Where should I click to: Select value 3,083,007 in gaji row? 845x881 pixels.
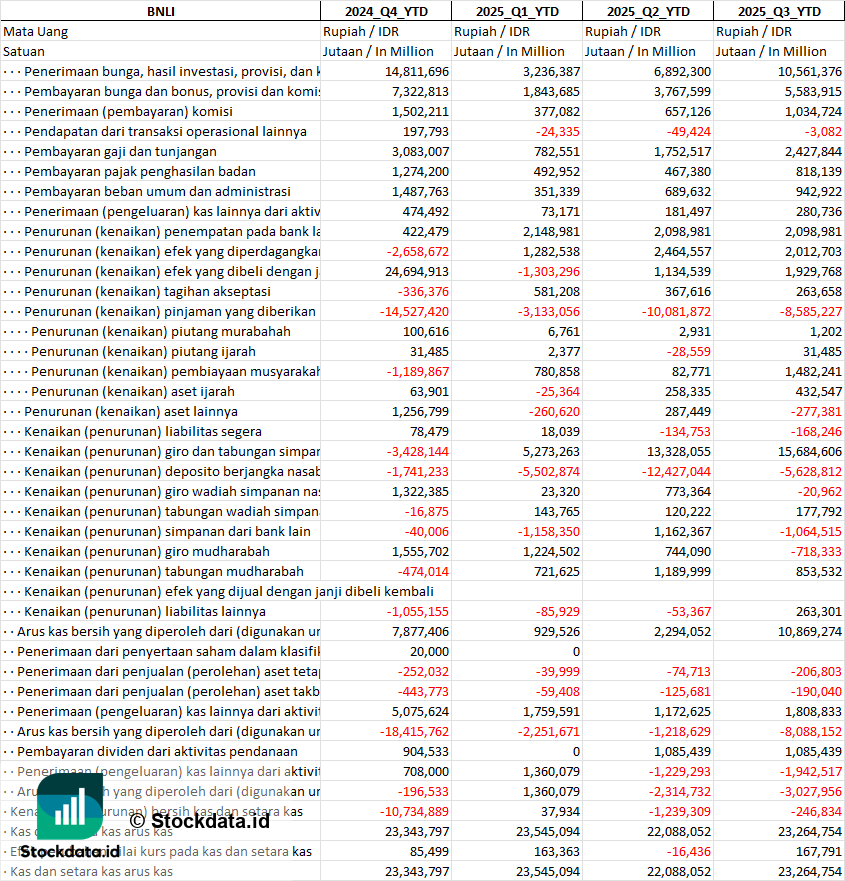pyautogui.click(x=420, y=152)
